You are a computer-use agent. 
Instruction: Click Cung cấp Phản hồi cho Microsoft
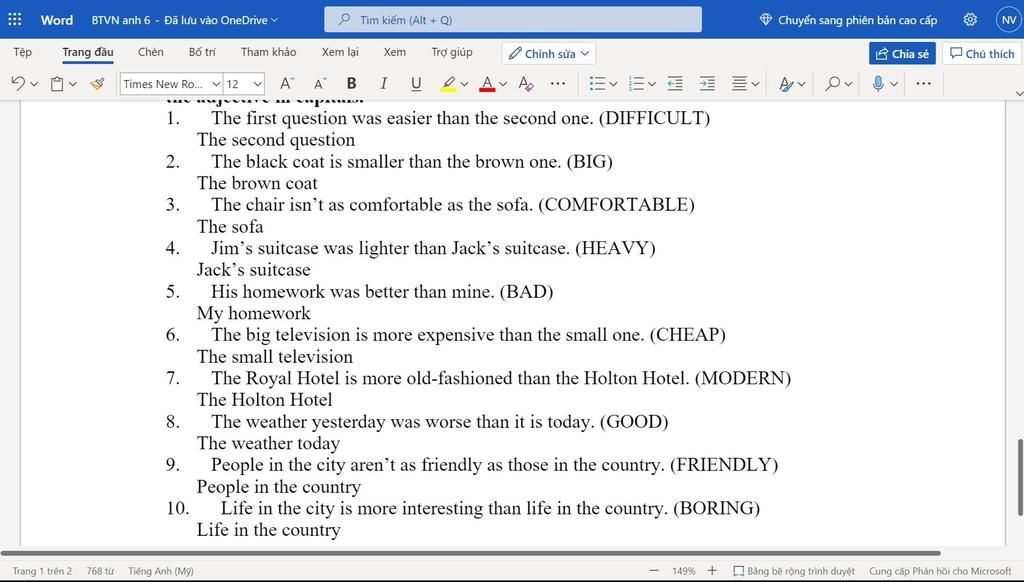[x=940, y=571]
